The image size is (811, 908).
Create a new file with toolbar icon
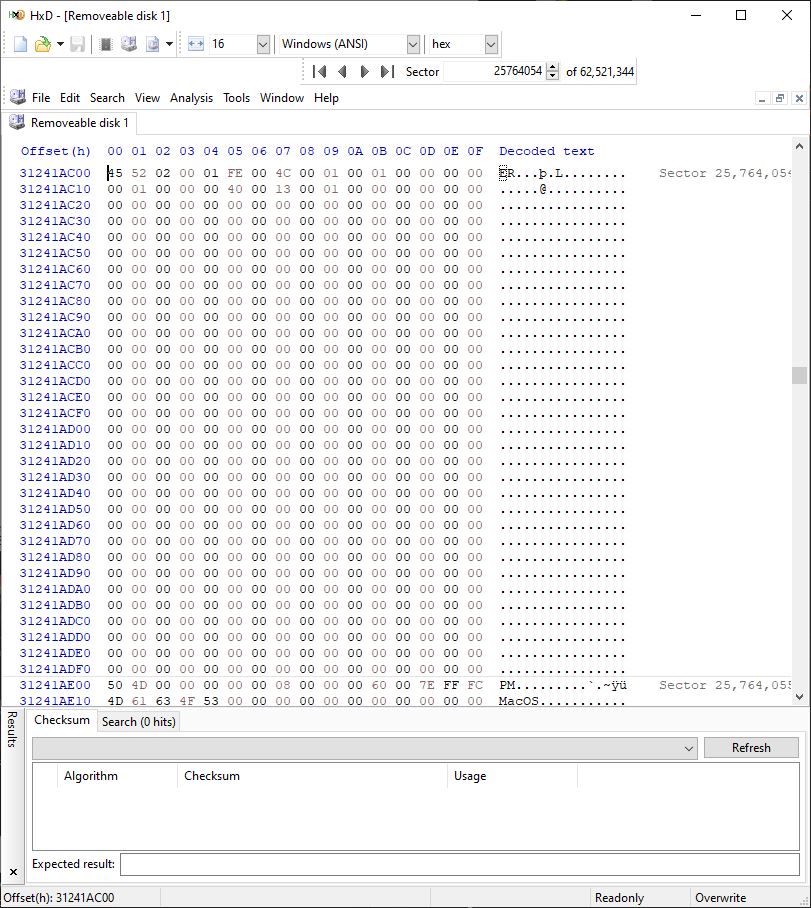point(20,44)
